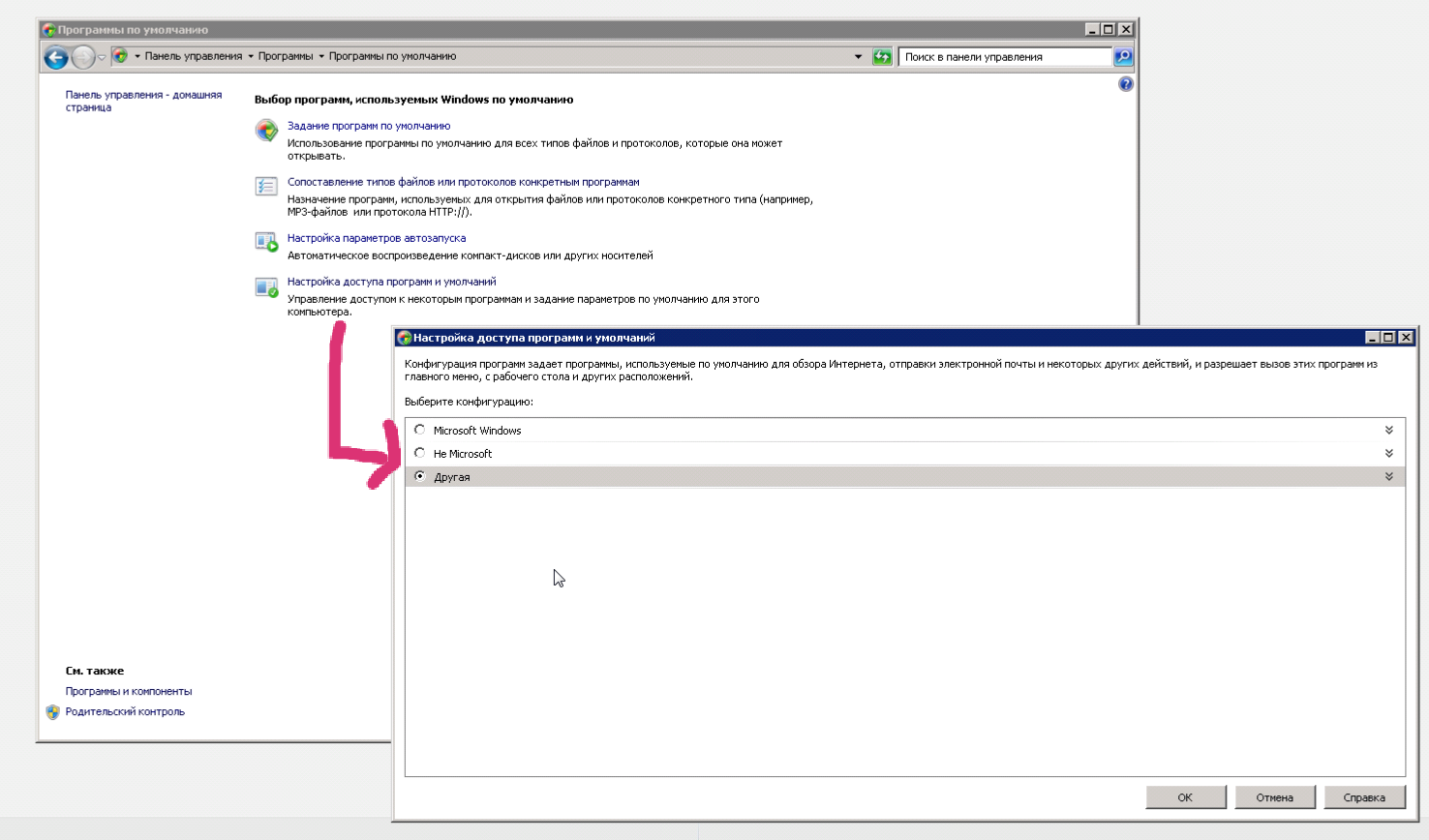1429x840 pixels.
Task: Click the 'Программы по умолчанию' window title icon
Action: tap(48, 30)
